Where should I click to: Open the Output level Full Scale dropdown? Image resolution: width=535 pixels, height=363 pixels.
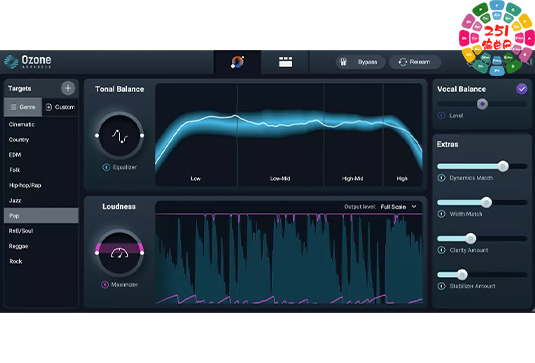[x=398, y=207]
